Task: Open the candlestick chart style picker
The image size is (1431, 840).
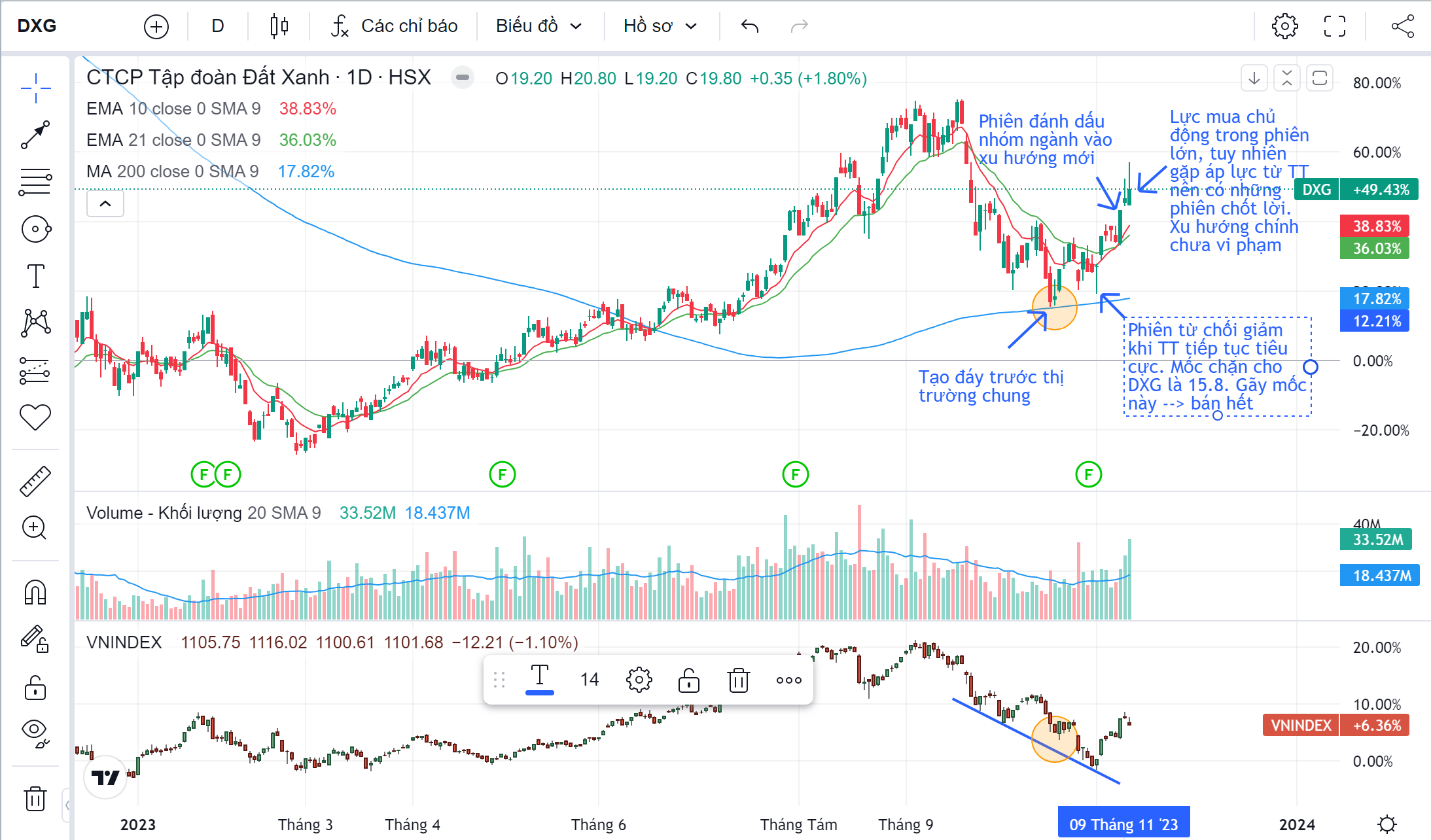Action: (x=279, y=26)
